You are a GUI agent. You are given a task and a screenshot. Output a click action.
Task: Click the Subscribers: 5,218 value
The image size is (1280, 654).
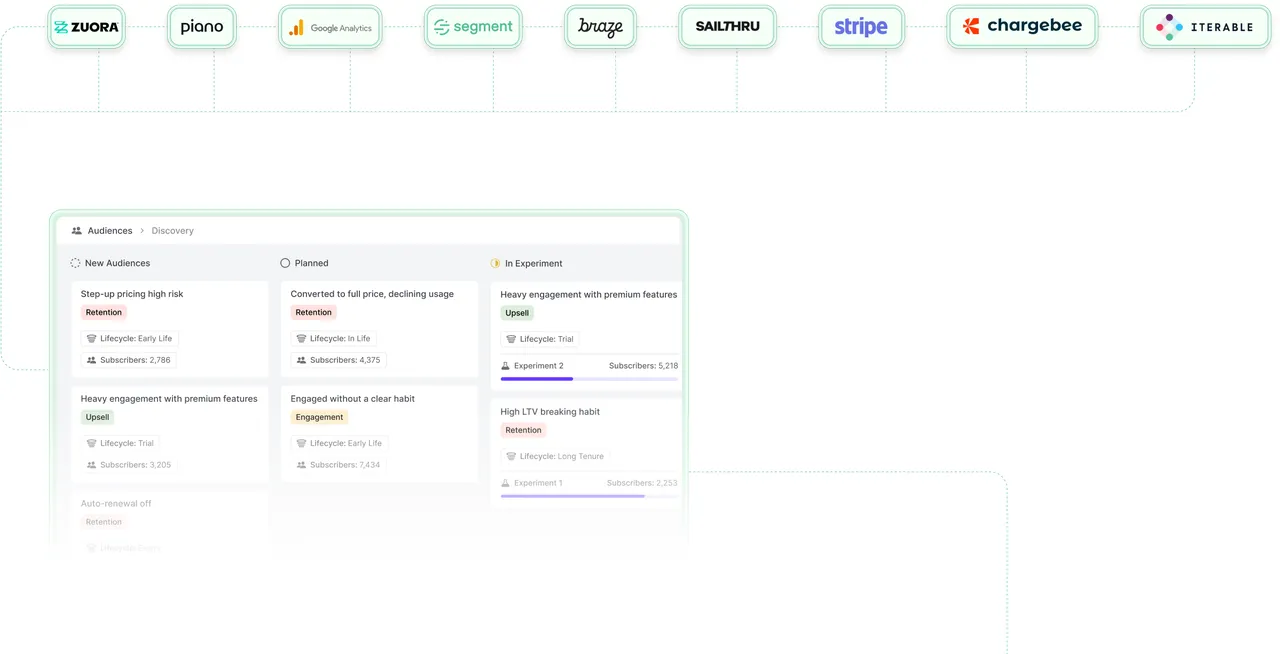coord(643,366)
